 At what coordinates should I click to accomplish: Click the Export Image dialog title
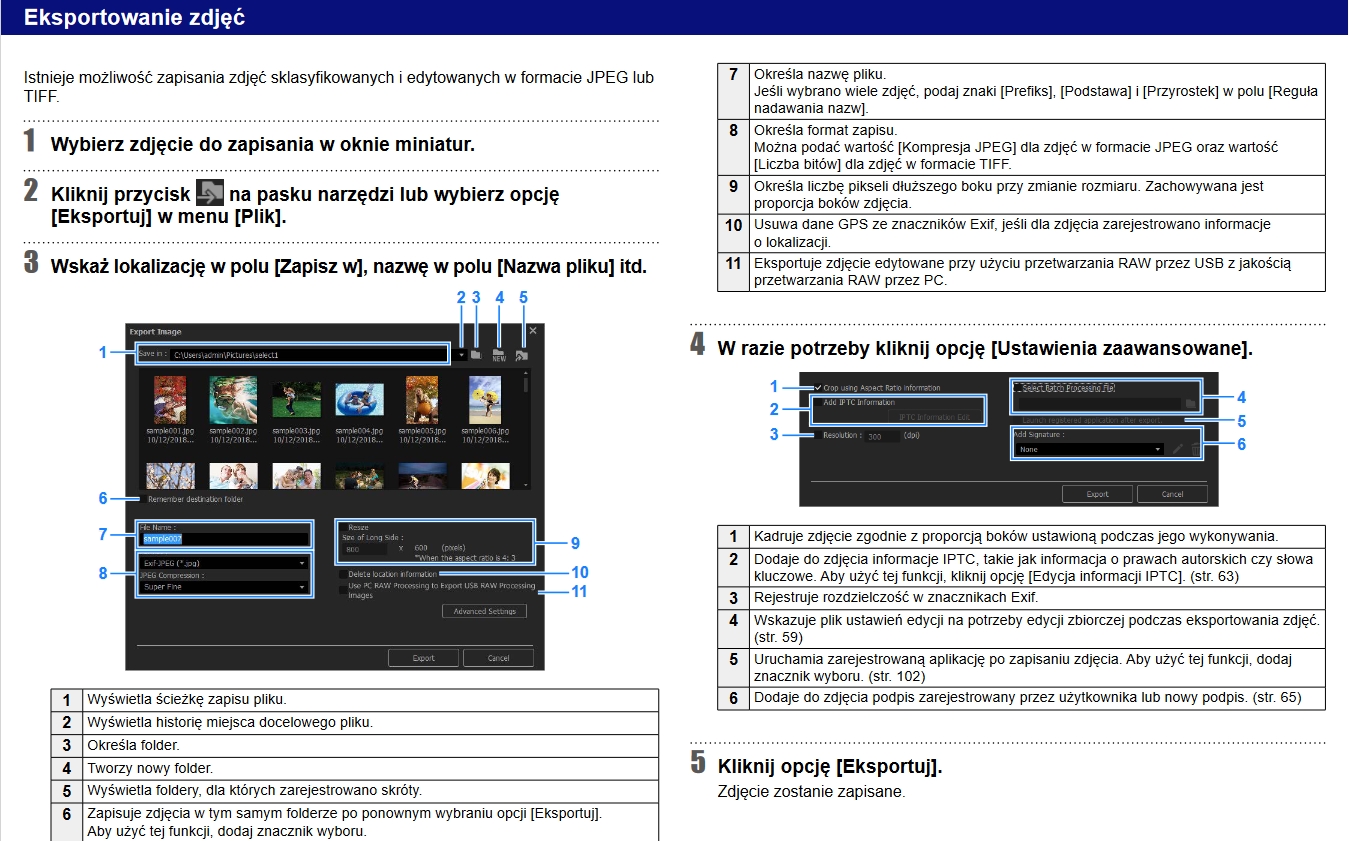click(x=155, y=331)
